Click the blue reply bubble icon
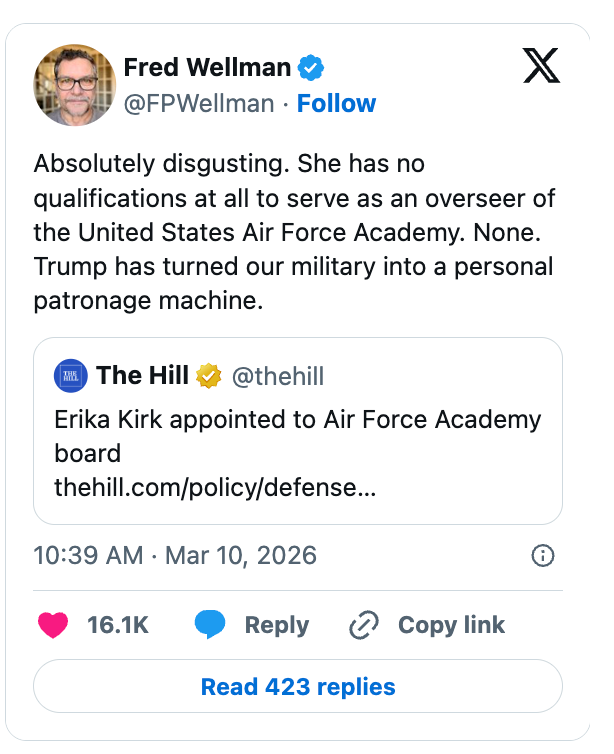The width and height of the screenshot is (614, 754). click(209, 625)
